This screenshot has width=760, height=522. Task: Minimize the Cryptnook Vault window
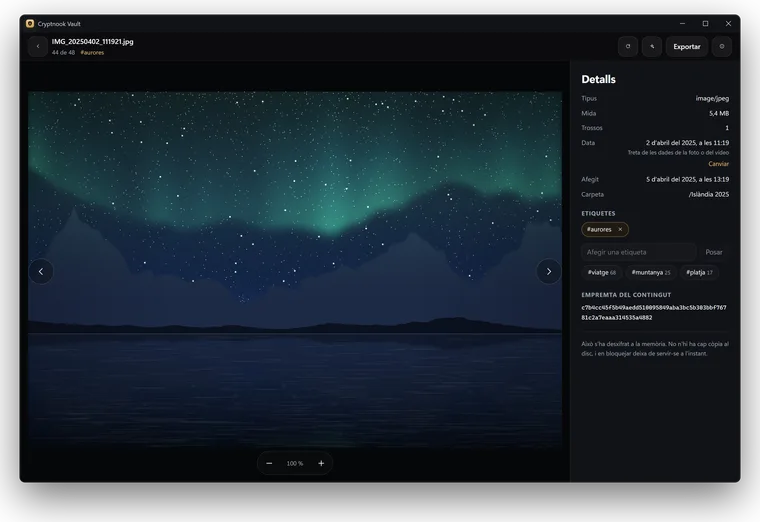click(682, 23)
